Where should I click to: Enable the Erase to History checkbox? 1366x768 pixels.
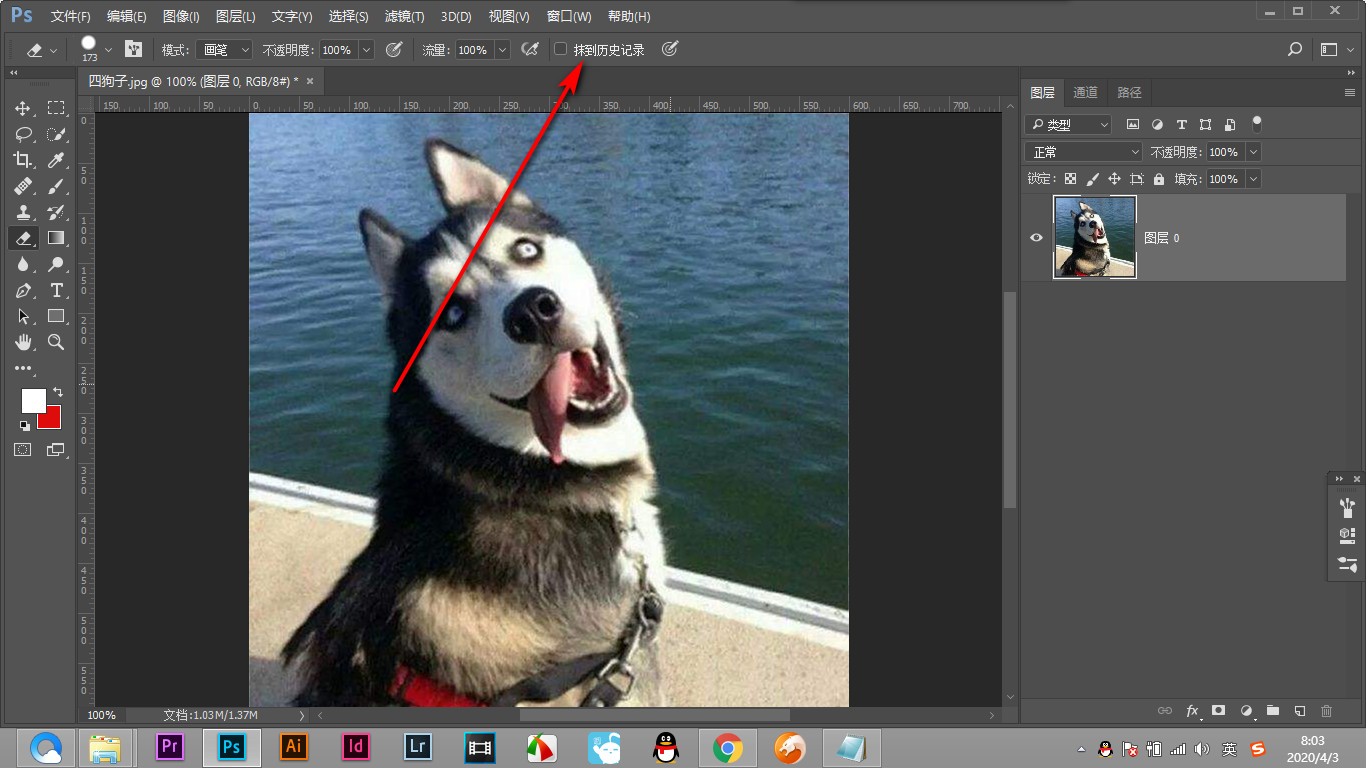(561, 49)
